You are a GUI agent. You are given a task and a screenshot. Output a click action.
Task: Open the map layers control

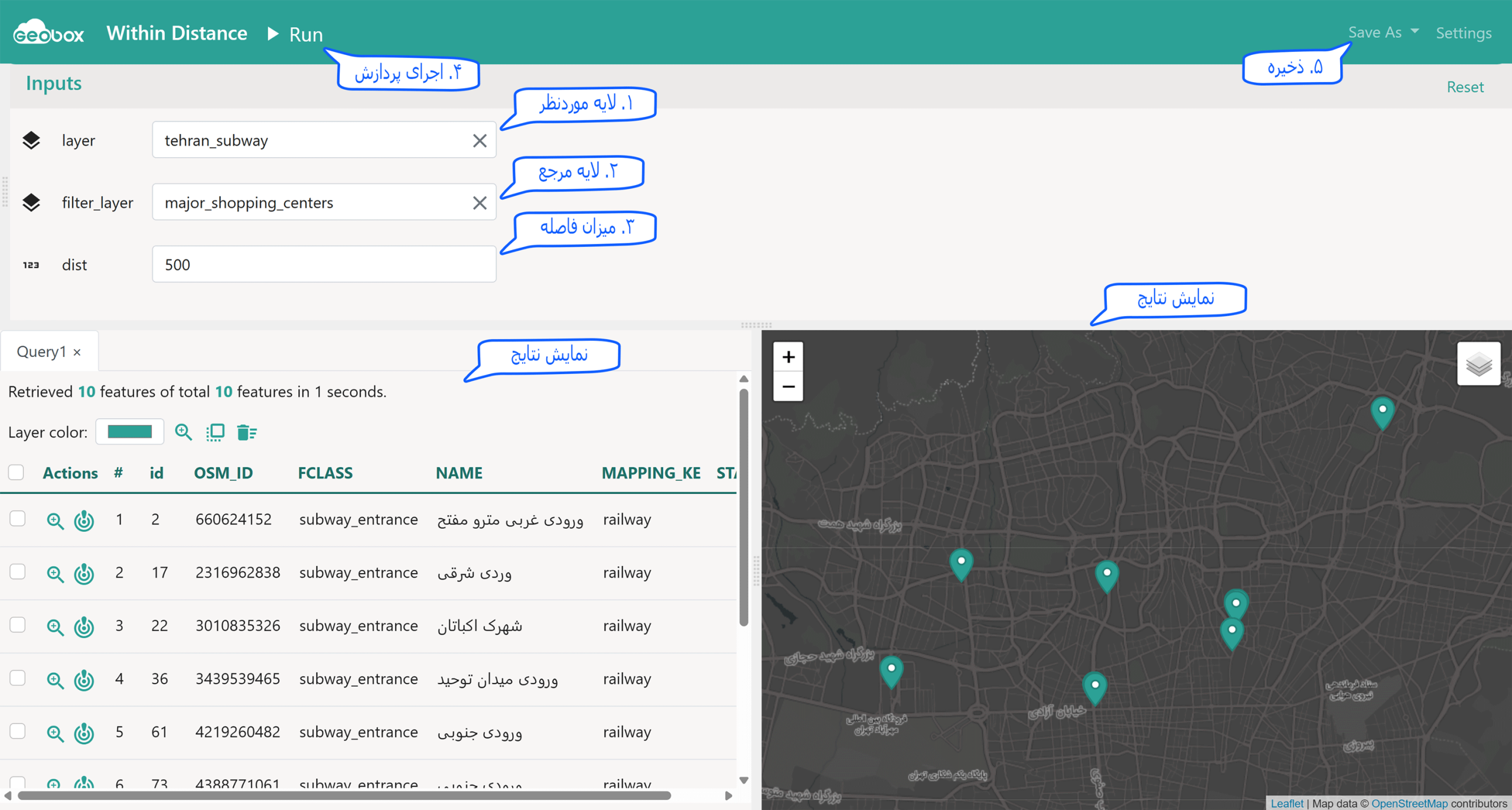point(1479,364)
